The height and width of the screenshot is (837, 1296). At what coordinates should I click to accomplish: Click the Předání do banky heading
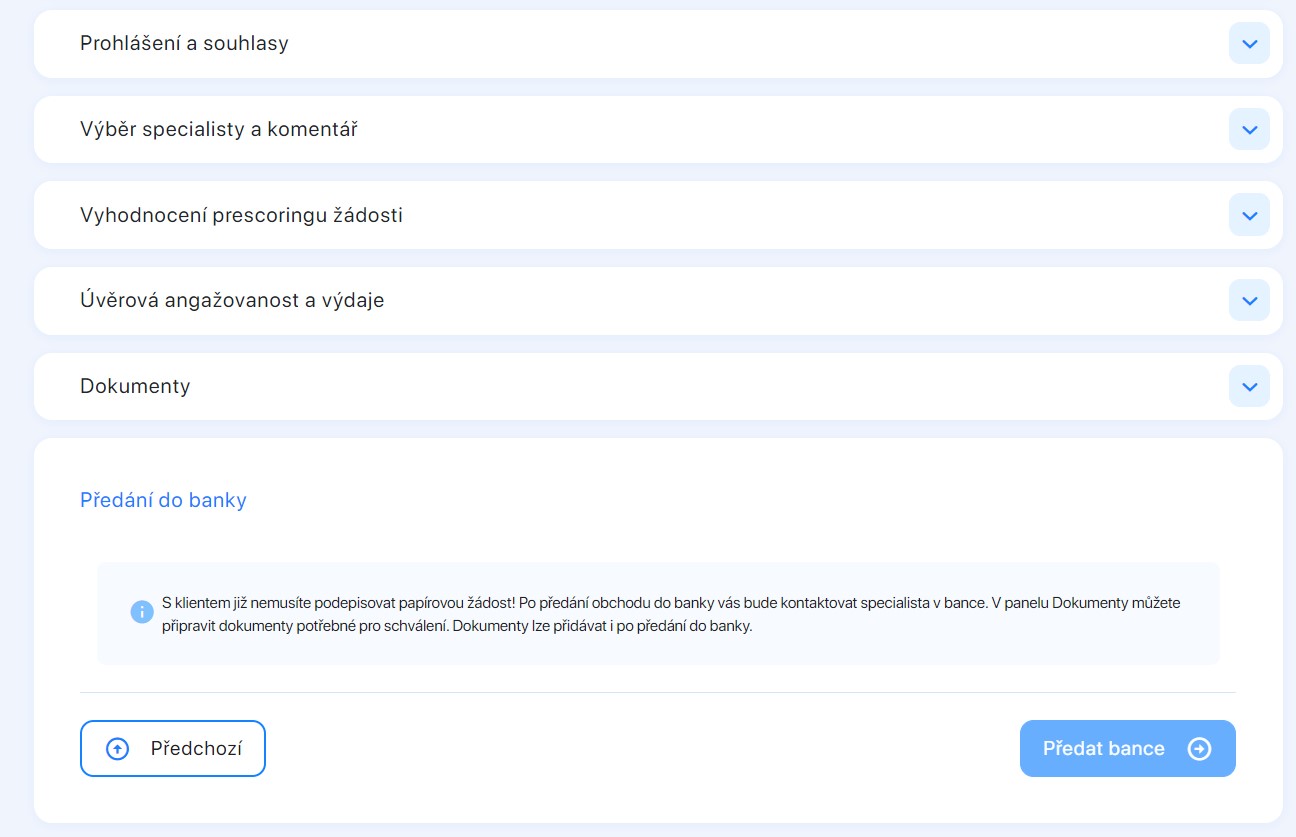tap(163, 500)
